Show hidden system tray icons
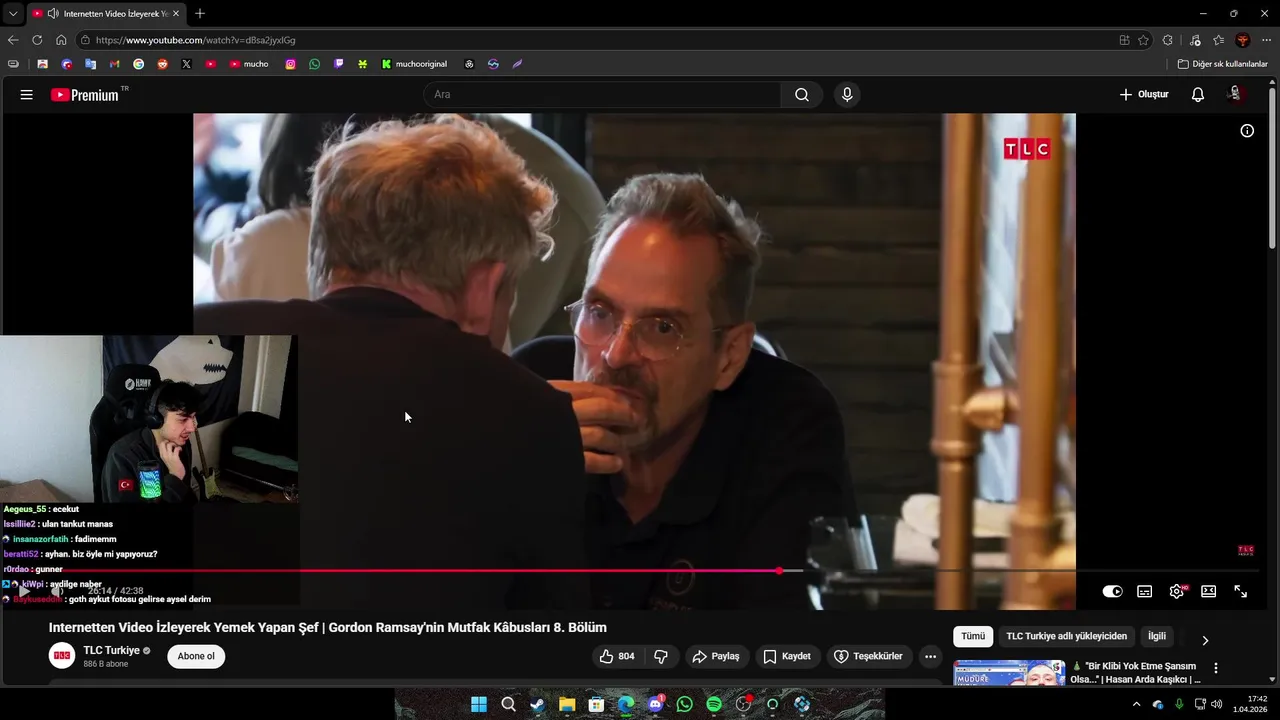The width and height of the screenshot is (1280, 720). 1136,704
